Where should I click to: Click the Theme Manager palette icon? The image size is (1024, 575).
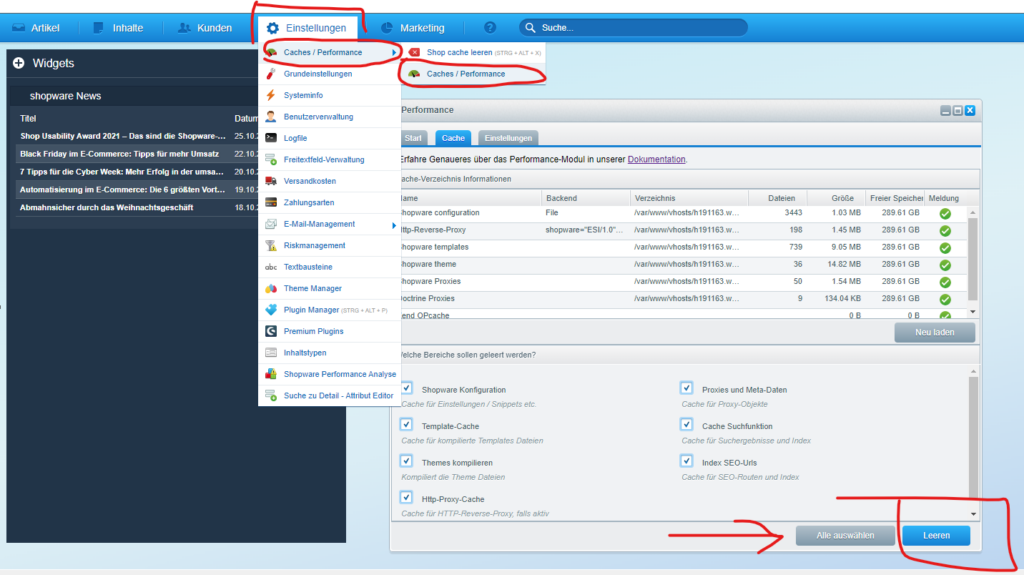271,288
